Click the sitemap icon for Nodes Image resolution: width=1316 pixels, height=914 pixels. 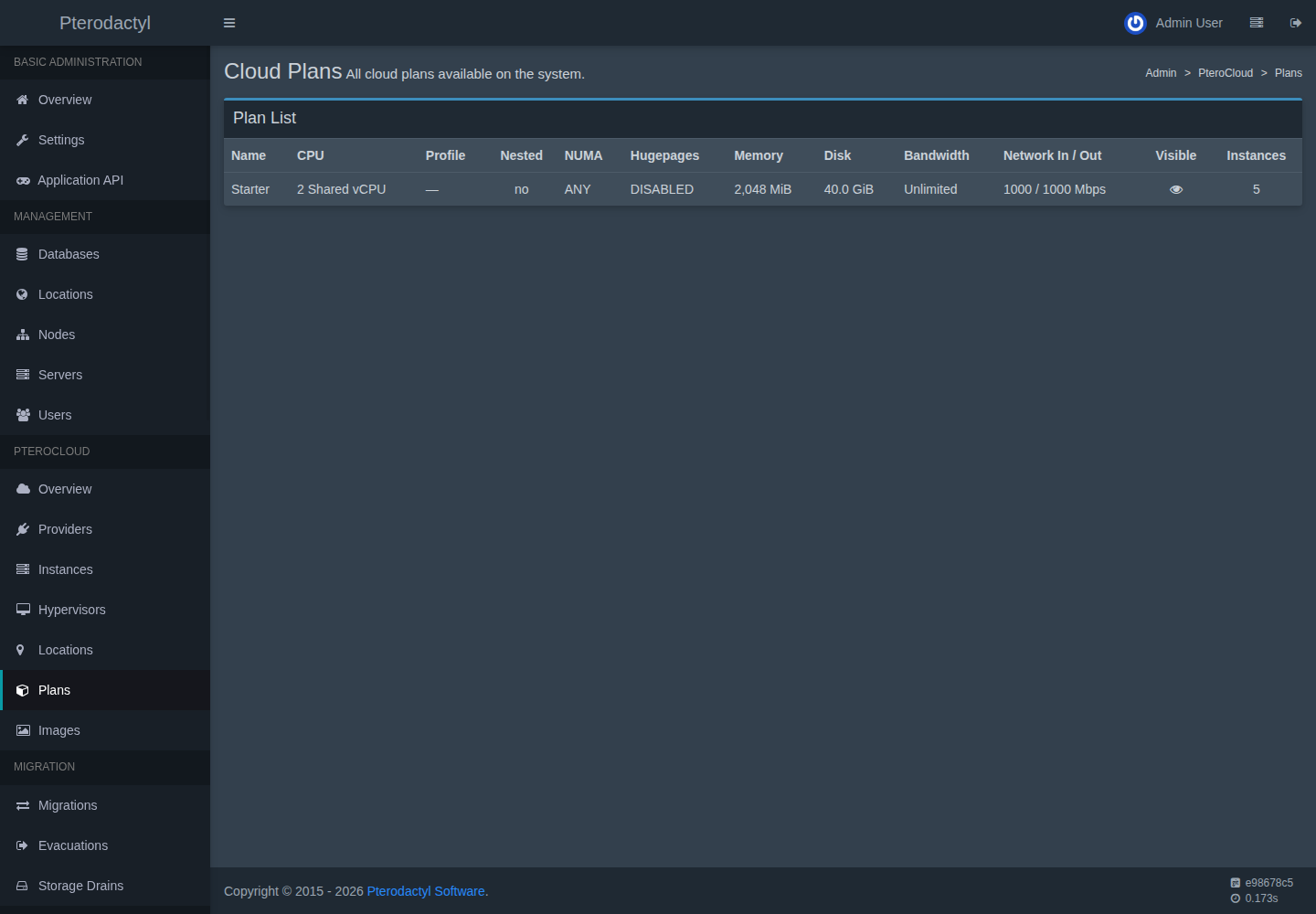23,335
